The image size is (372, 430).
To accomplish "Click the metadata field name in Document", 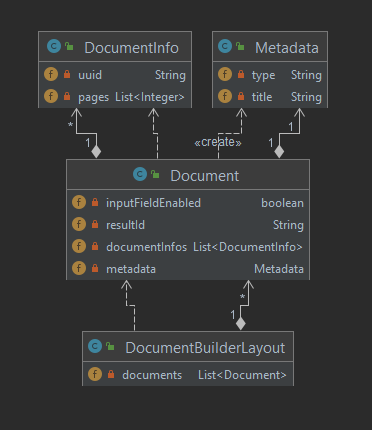I will [131, 269].
